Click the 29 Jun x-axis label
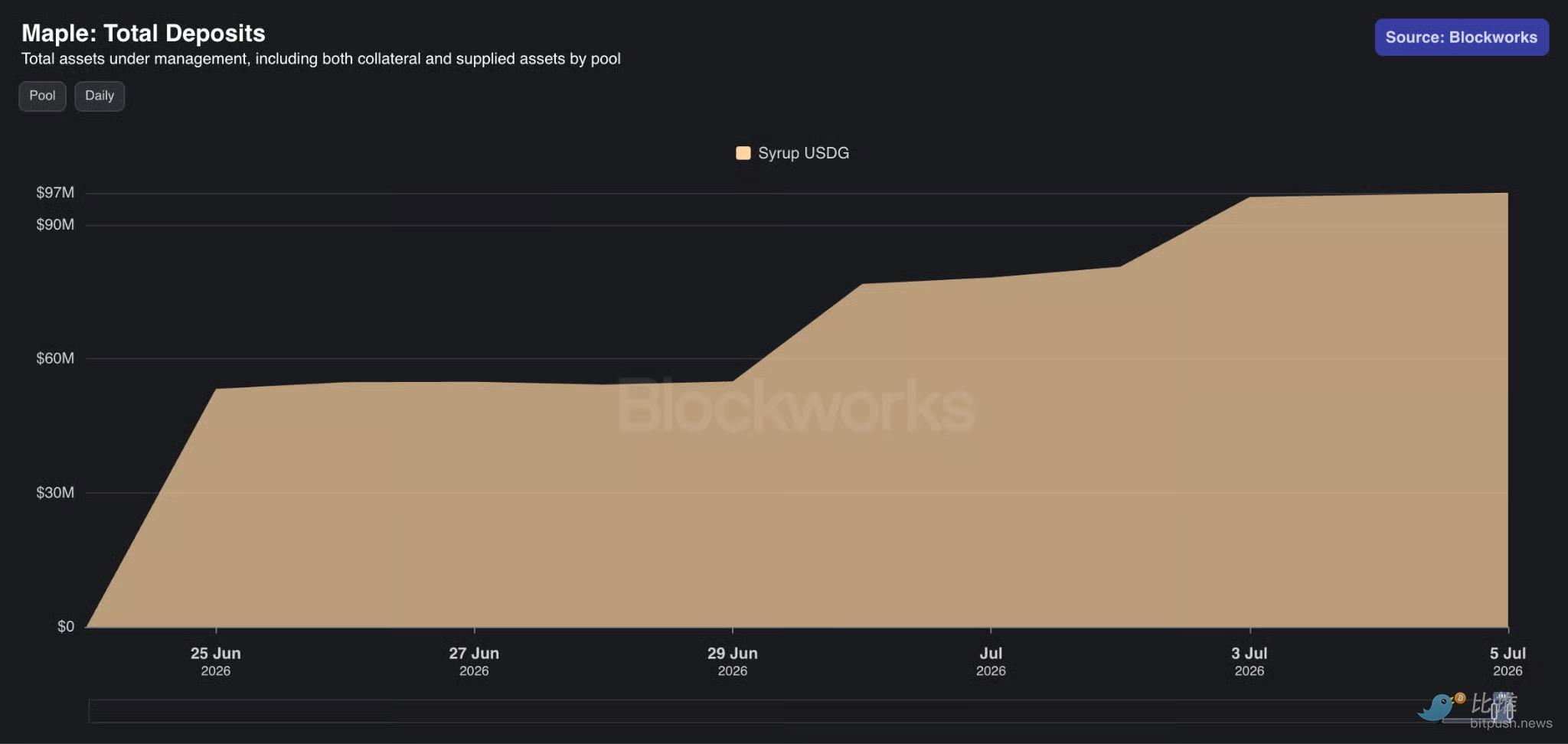Viewport: 1568px width, 744px height. coord(733,661)
